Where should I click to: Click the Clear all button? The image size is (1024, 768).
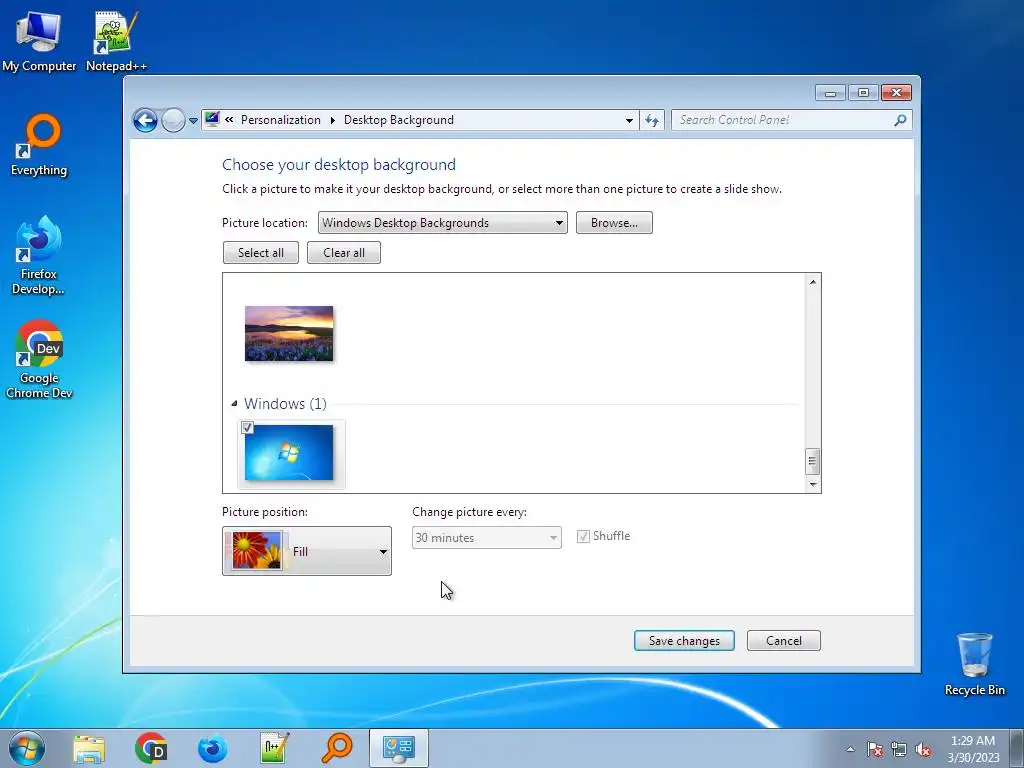344,253
